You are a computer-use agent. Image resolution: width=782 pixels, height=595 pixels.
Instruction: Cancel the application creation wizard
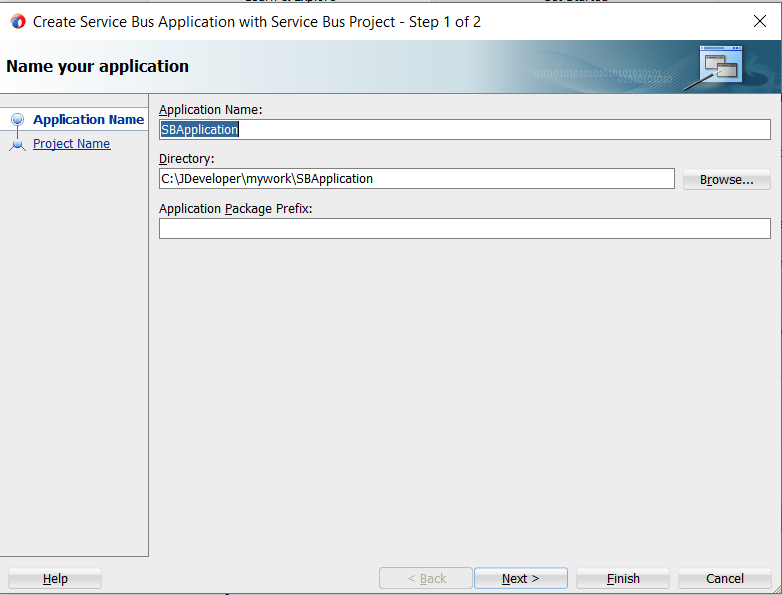[724, 579]
